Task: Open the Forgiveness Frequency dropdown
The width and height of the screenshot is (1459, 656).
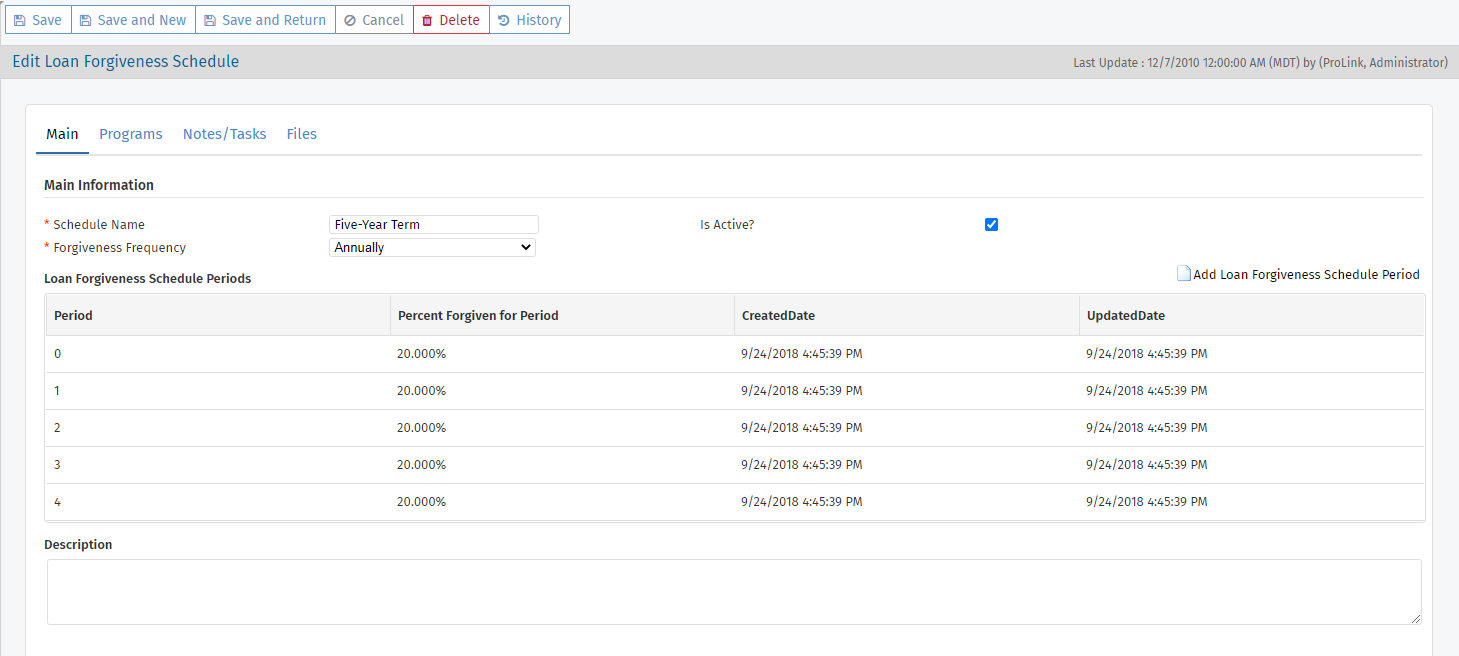Action: [x=432, y=247]
